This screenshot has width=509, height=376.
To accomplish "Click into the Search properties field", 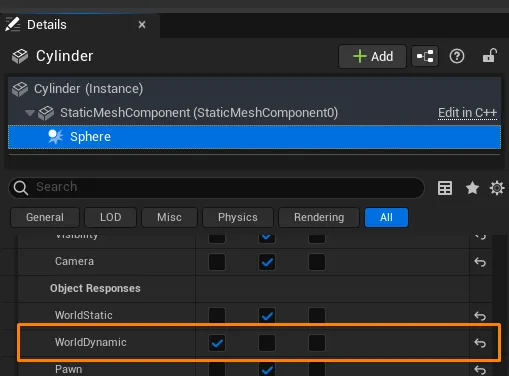I will [217, 188].
